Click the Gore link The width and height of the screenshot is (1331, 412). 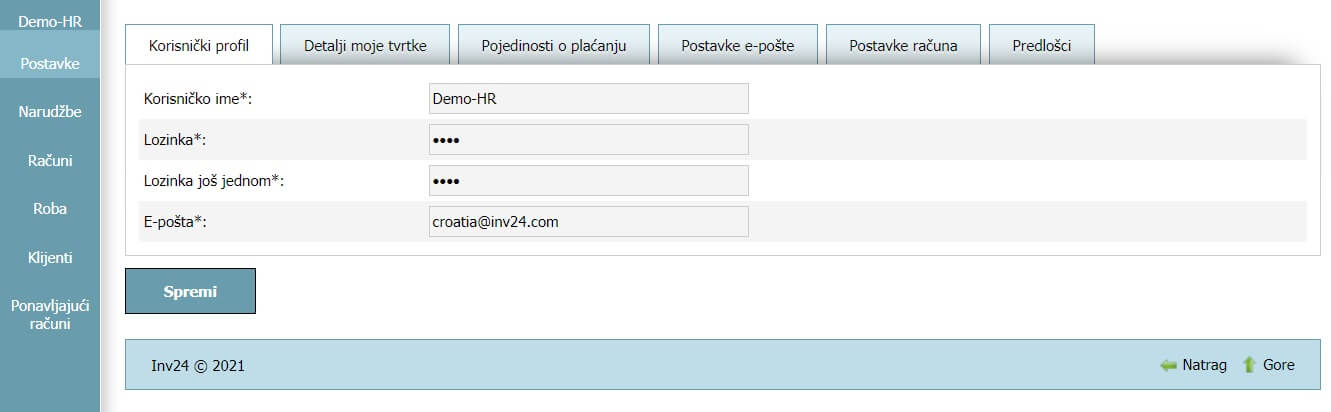[1279, 365]
